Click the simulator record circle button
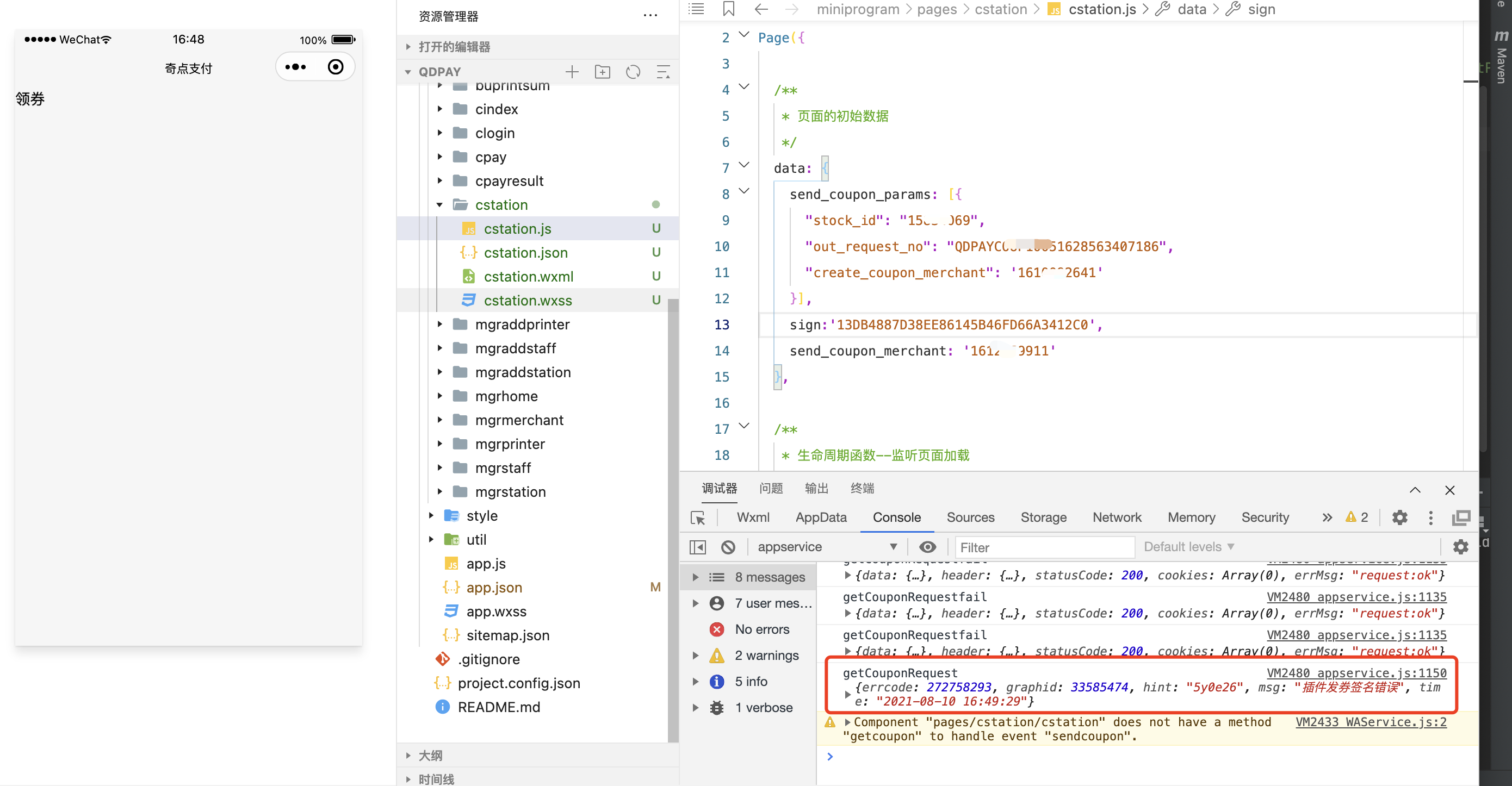The image size is (1512, 786). [336, 67]
